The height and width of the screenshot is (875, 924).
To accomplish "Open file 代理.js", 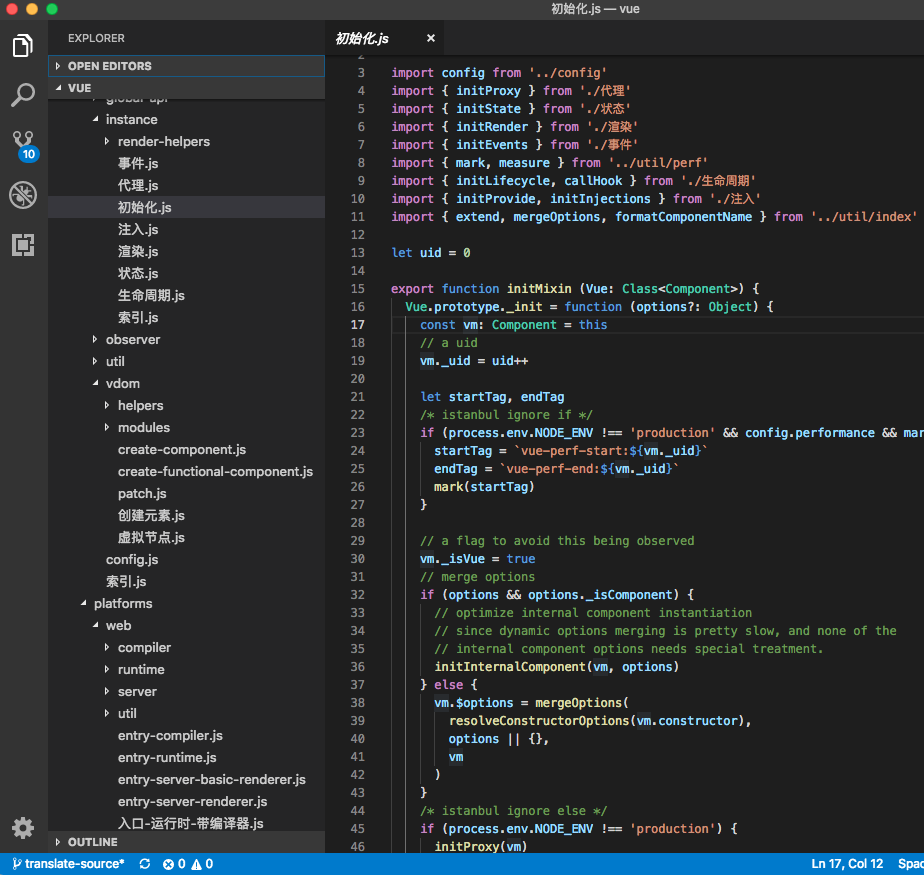I will click(x=186, y=186).
